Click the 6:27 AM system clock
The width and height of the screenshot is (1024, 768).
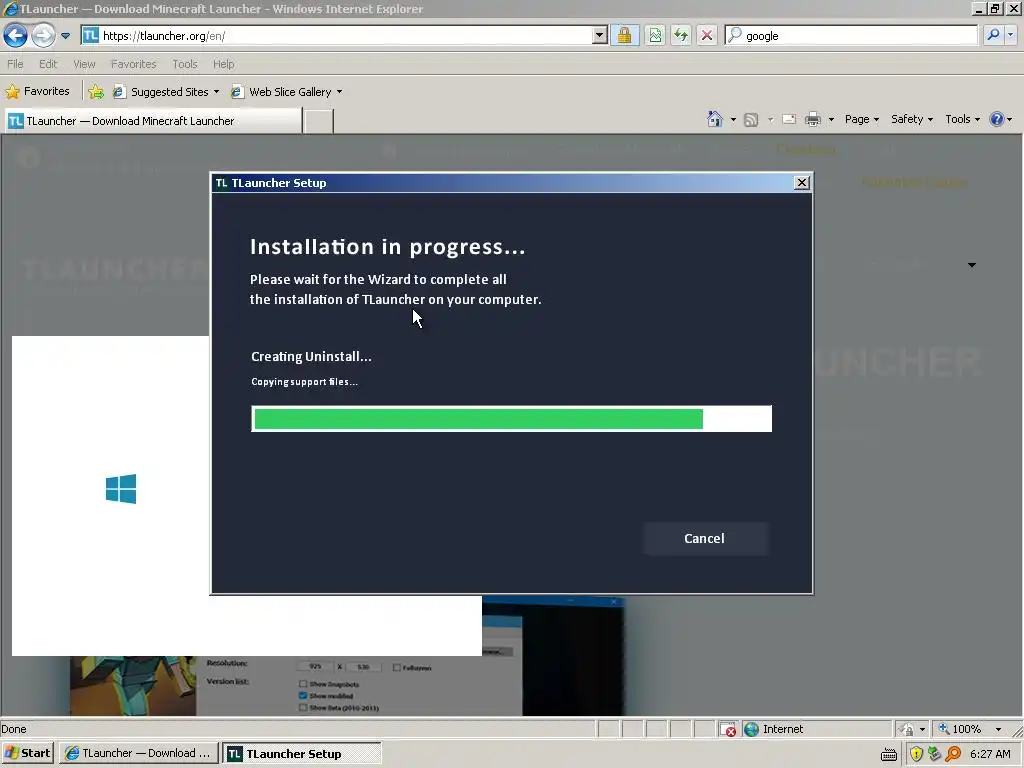[990, 754]
